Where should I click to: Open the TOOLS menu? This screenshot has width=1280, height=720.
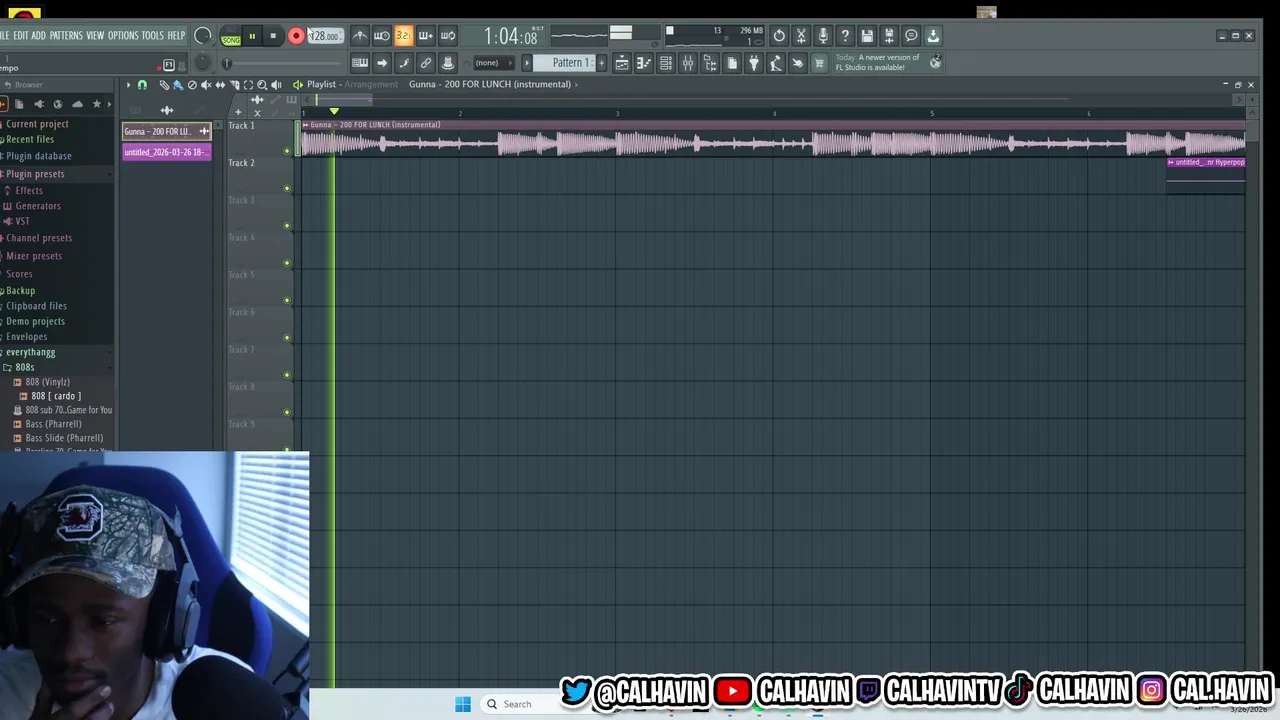(x=152, y=36)
